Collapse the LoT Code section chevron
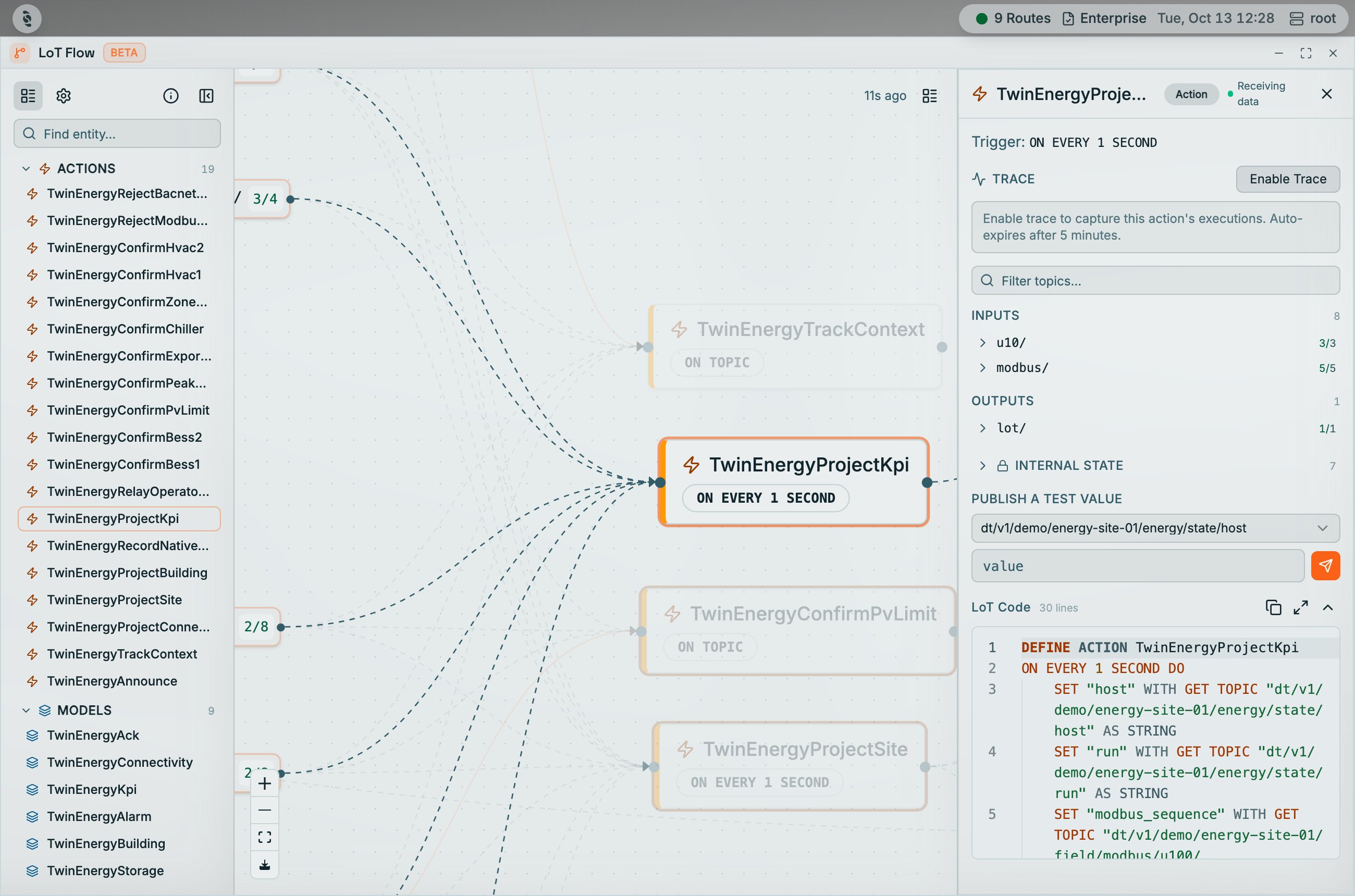Image resolution: width=1355 pixels, height=896 pixels. (x=1328, y=607)
